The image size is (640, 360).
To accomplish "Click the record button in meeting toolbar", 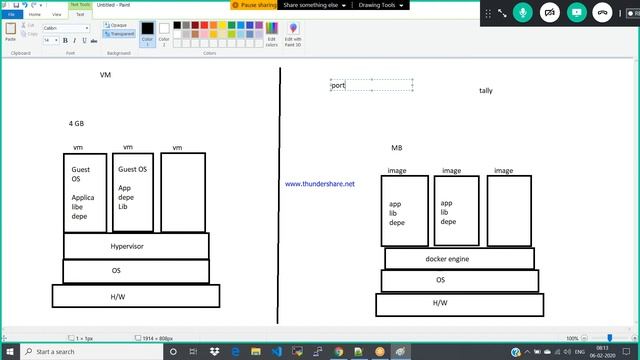I will [633, 13].
